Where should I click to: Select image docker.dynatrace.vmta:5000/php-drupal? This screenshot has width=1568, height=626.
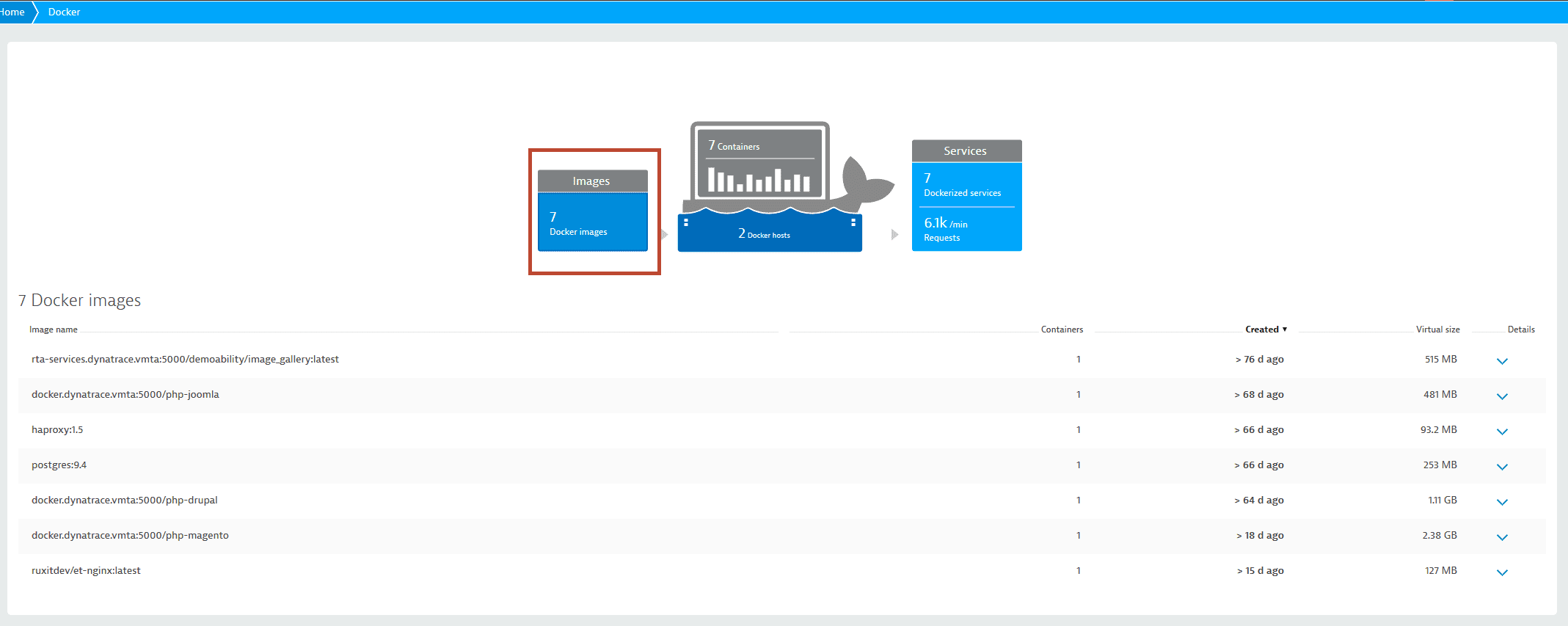(x=125, y=500)
